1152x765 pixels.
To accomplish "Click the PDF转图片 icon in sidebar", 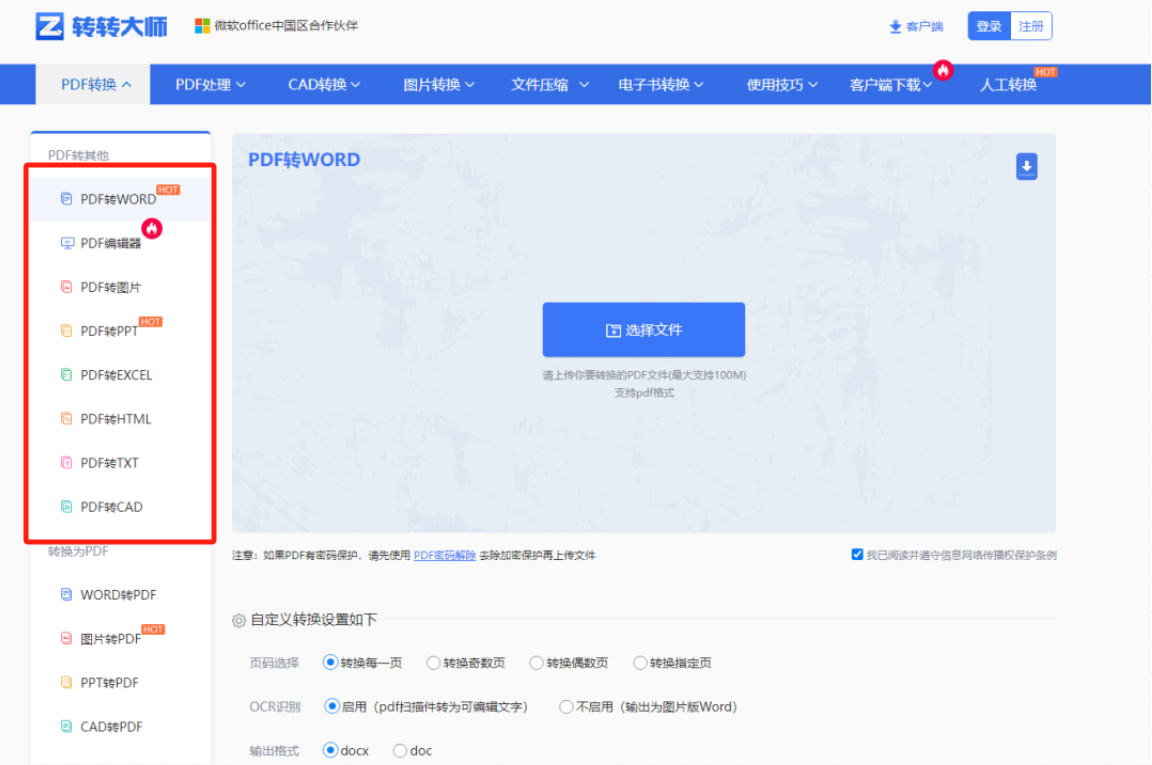I will [x=66, y=287].
